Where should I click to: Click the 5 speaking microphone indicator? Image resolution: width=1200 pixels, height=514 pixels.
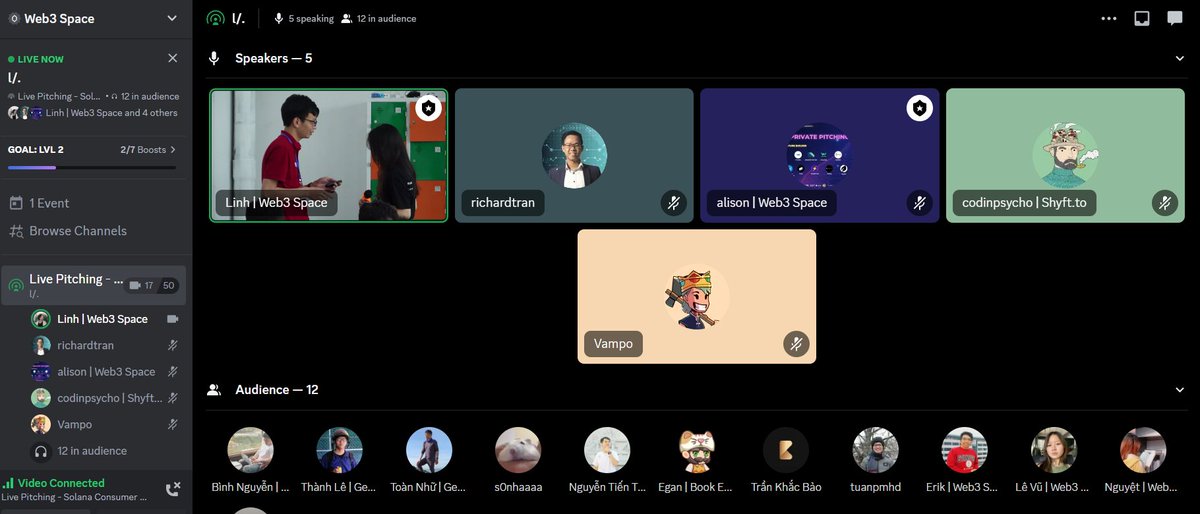click(x=303, y=18)
